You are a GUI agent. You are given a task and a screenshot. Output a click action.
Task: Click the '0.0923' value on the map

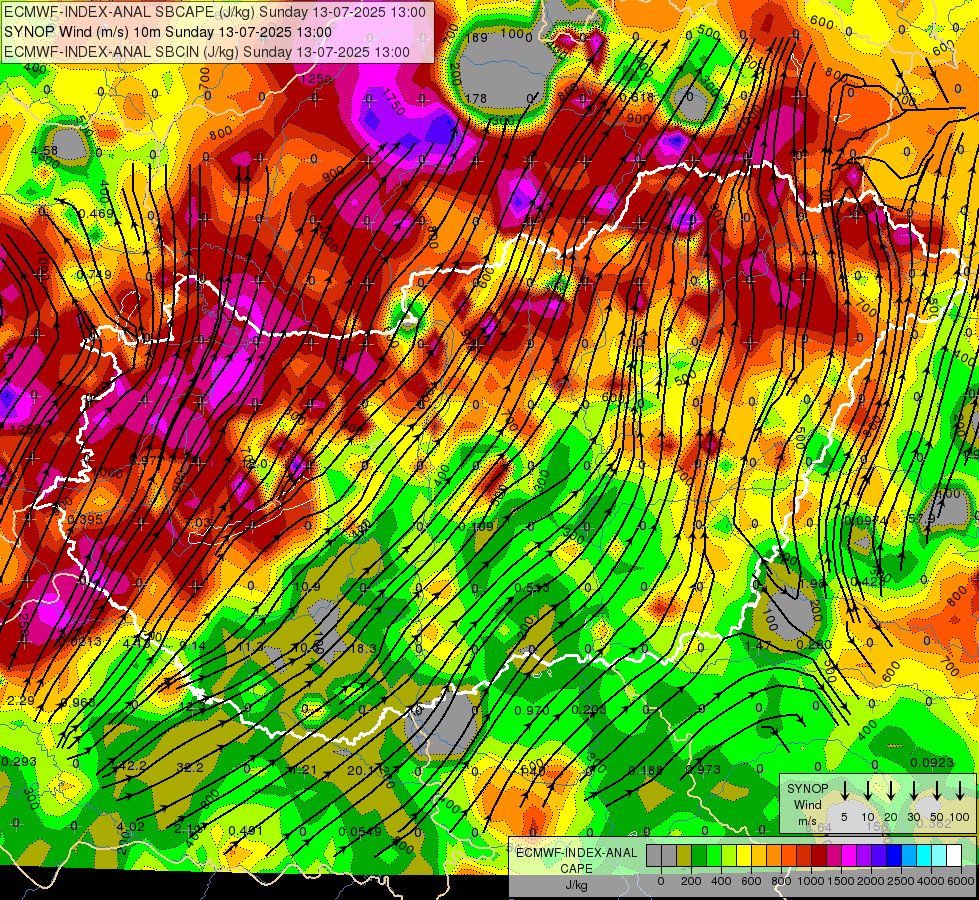coord(932,762)
